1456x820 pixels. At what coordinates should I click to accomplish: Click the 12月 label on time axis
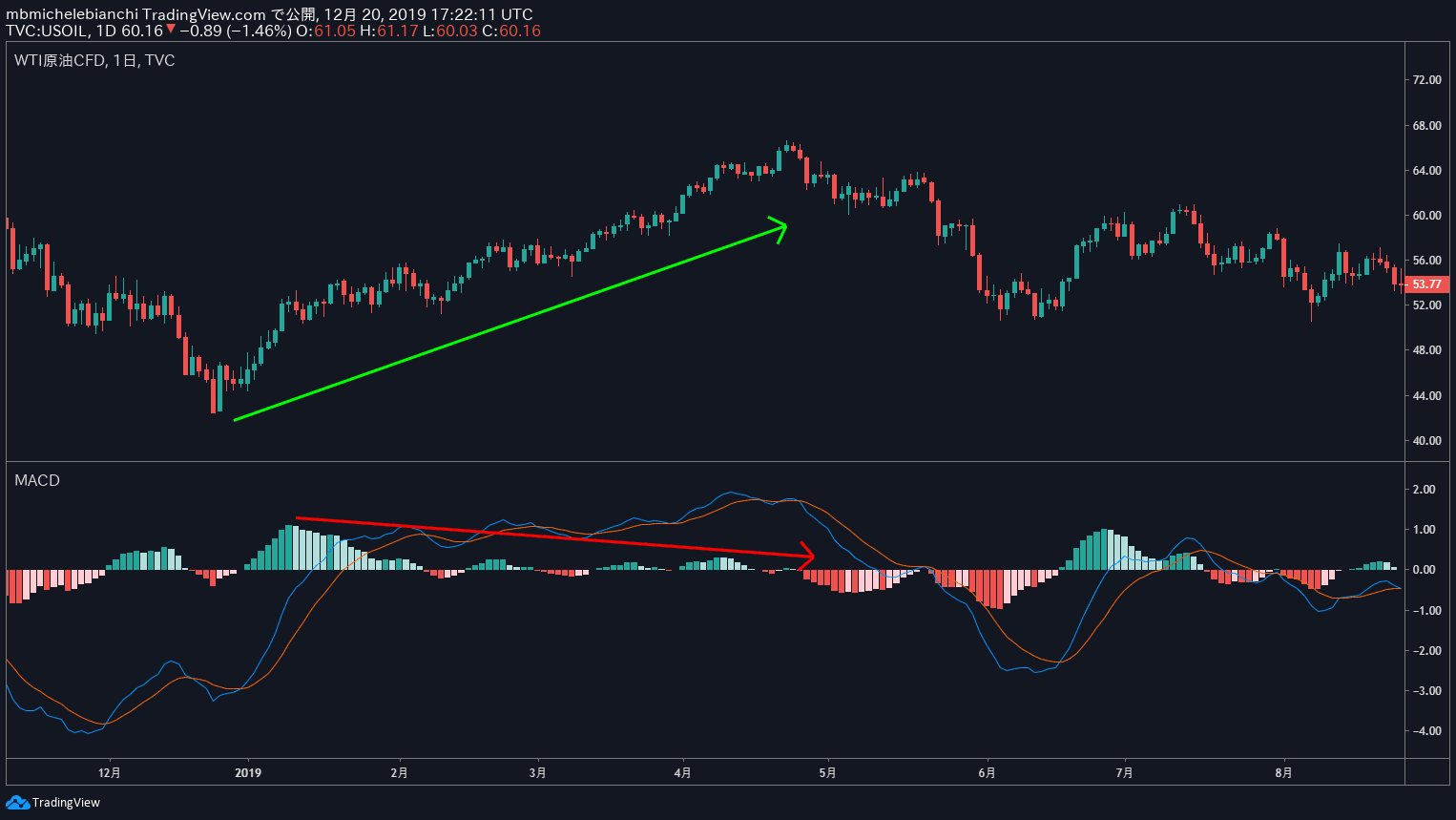click(110, 772)
